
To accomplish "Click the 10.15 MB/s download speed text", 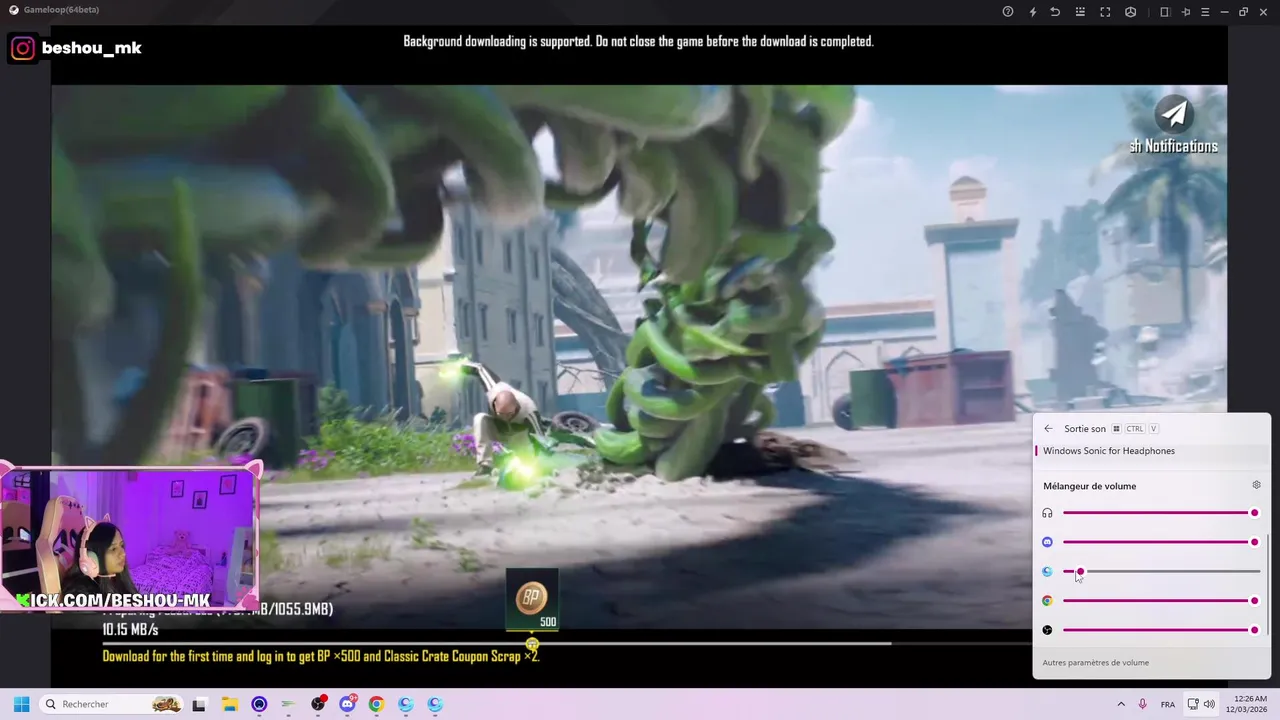I will (x=130, y=630).
